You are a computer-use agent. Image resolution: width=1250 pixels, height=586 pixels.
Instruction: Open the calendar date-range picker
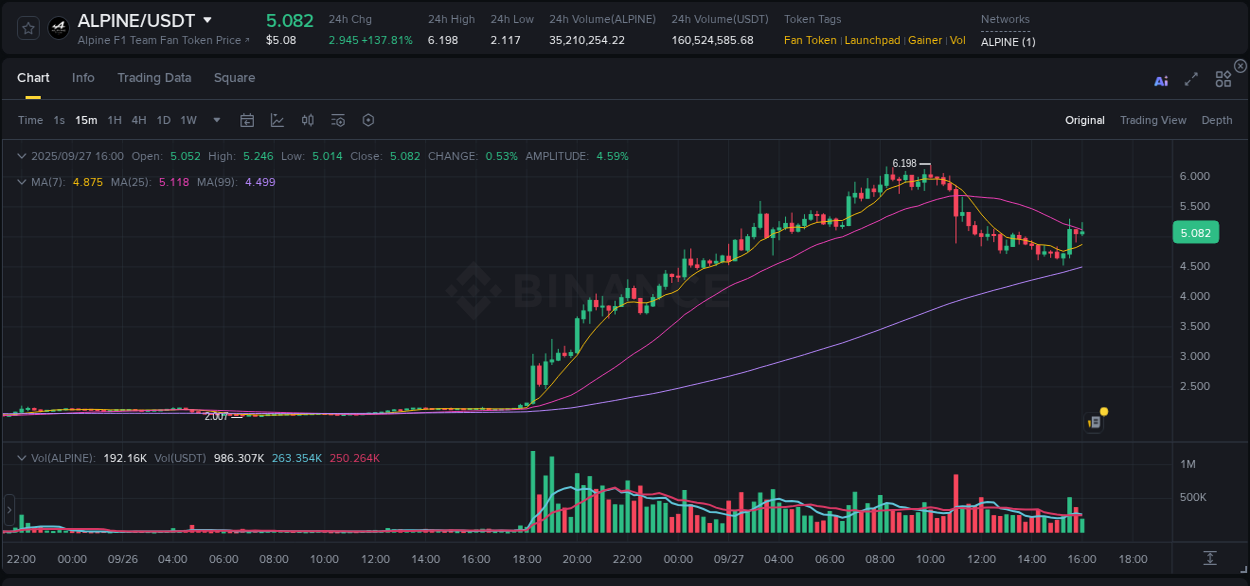pos(247,119)
